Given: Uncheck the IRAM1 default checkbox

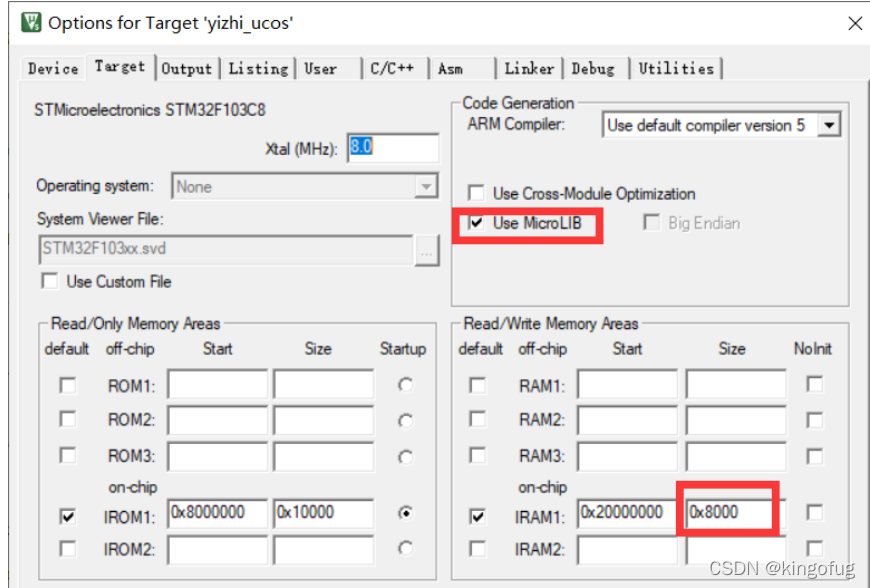Looking at the screenshot, I should (x=477, y=516).
